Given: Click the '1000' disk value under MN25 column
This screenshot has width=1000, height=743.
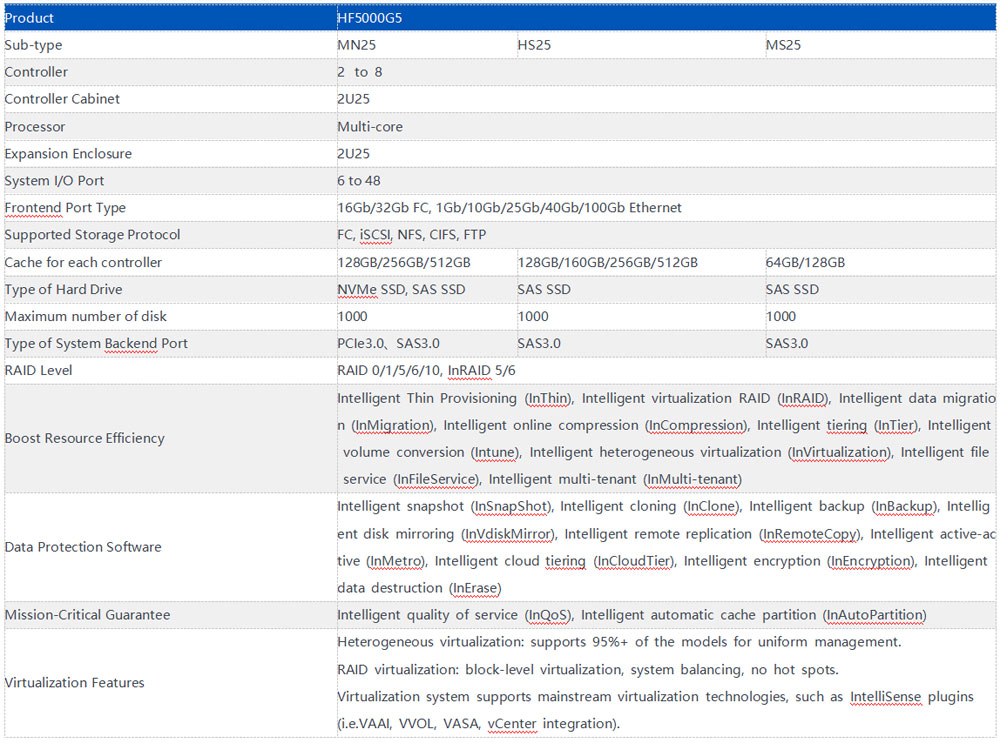Looking at the screenshot, I should pyautogui.click(x=353, y=316).
